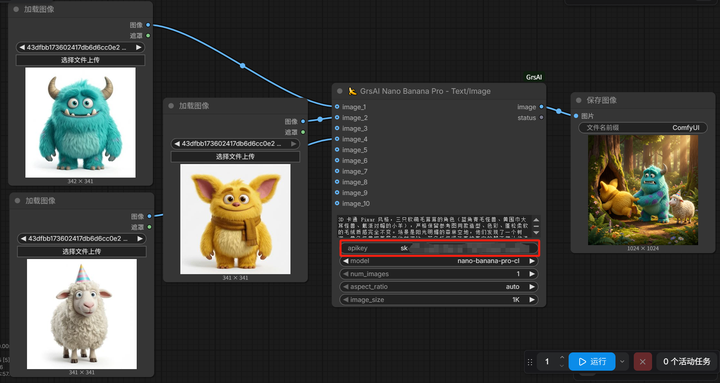720x383 pixels.
Task: Click the 图片 input port on the 保存图像 node
Action: point(576,116)
